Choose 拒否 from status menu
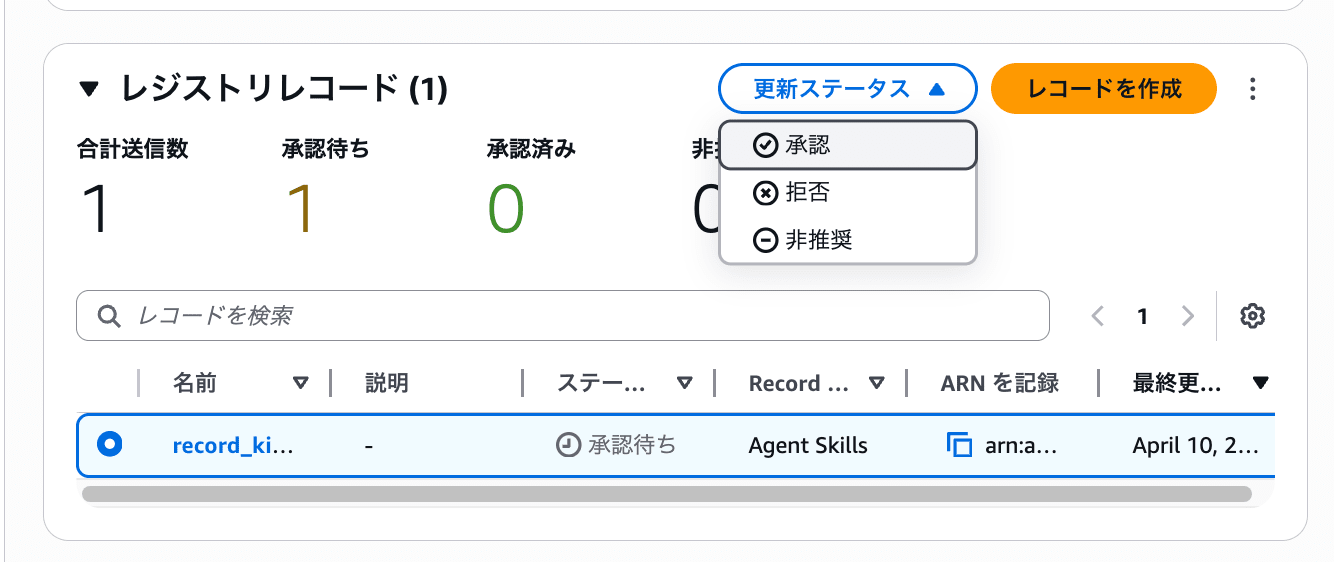This screenshot has width=1334, height=562. click(x=847, y=193)
